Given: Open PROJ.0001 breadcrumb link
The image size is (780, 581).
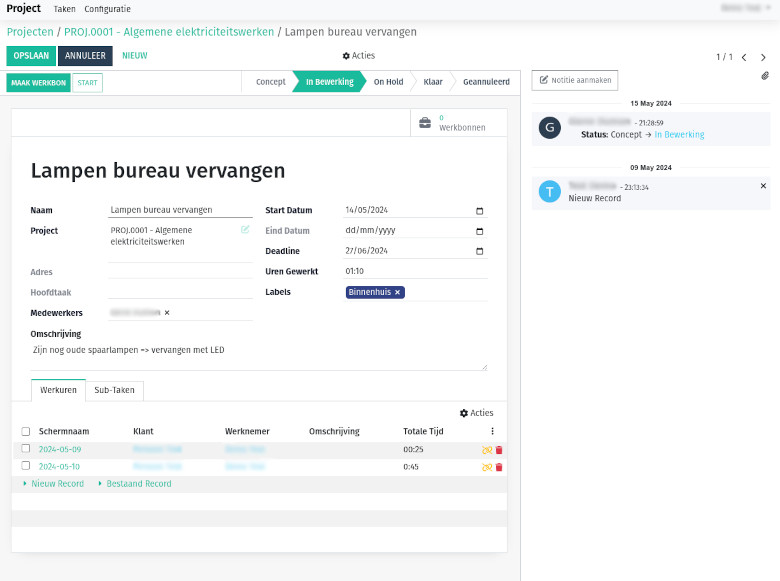Looking at the screenshot, I should [169, 32].
